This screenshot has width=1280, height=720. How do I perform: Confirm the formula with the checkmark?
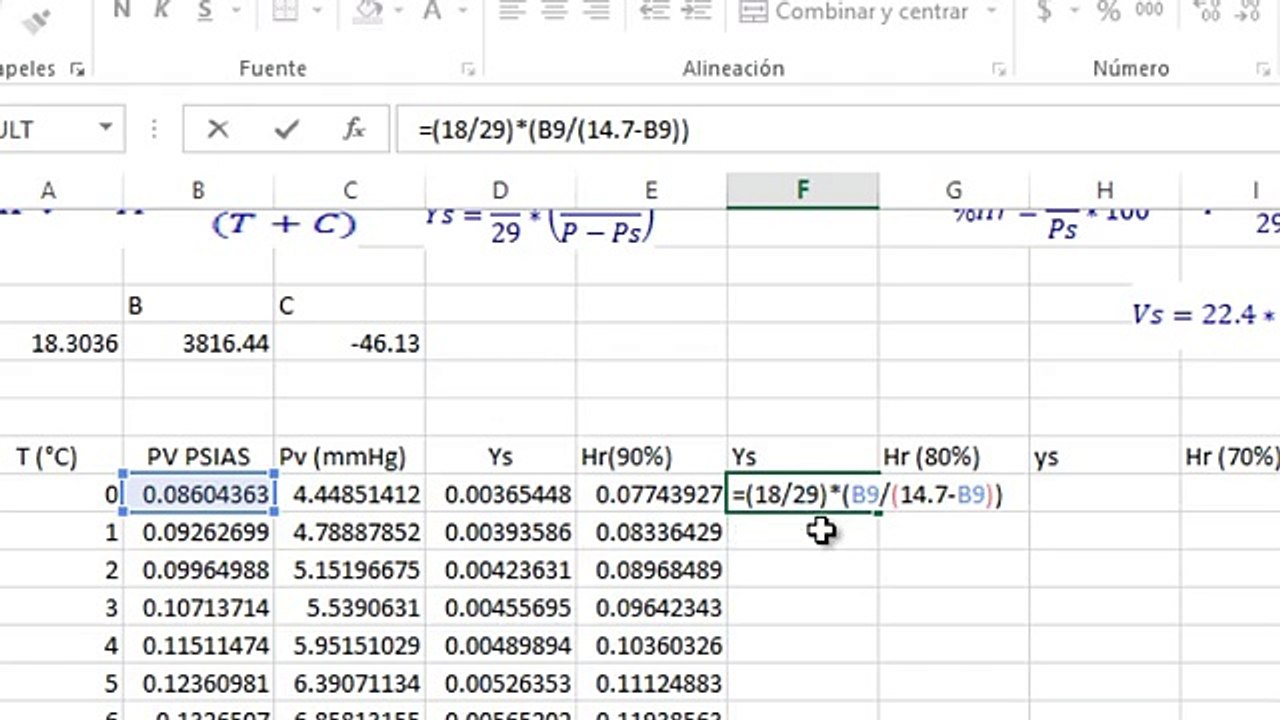pyautogui.click(x=287, y=129)
